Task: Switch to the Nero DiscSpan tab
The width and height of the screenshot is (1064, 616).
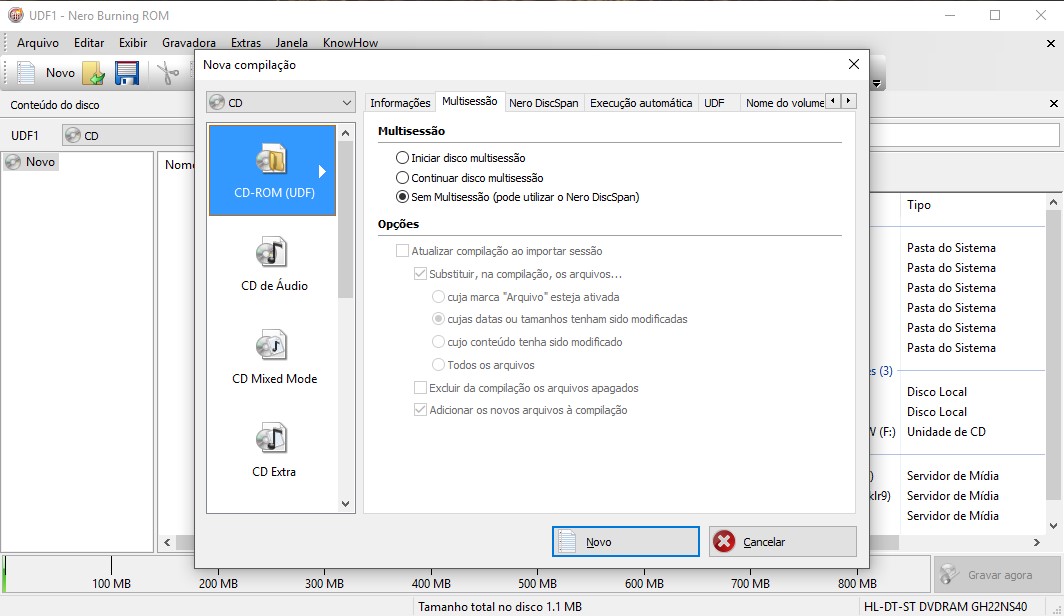Action: (544, 102)
